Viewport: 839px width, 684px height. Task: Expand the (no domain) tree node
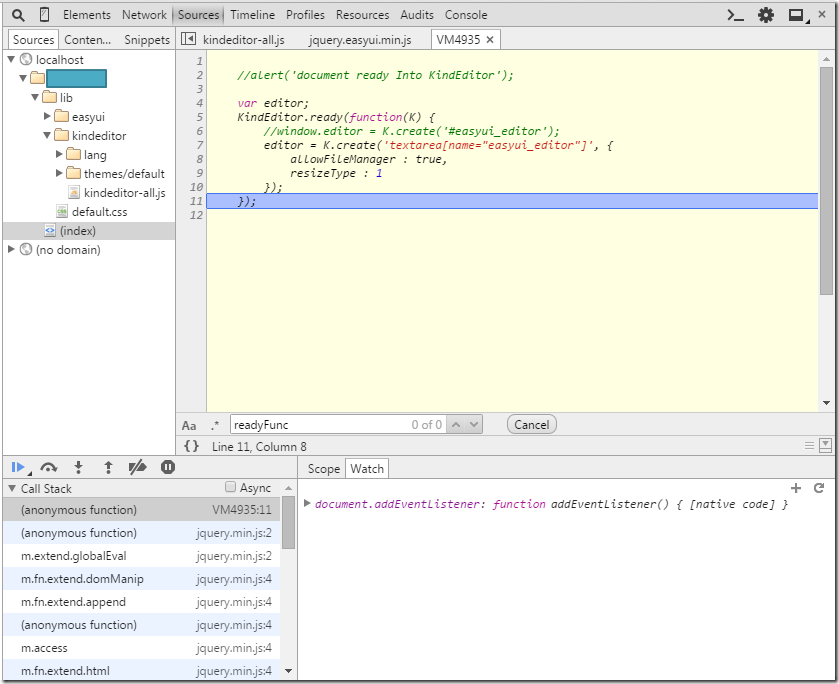pos(11,250)
